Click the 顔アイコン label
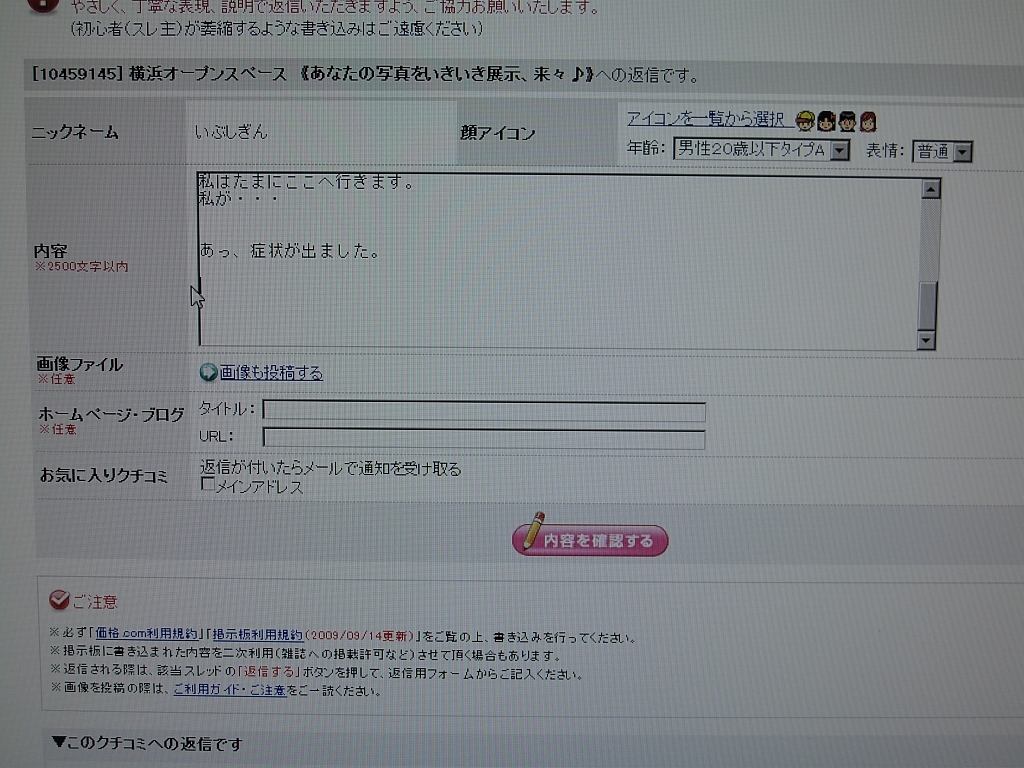Screen dimensions: 1024x768 point(498,133)
